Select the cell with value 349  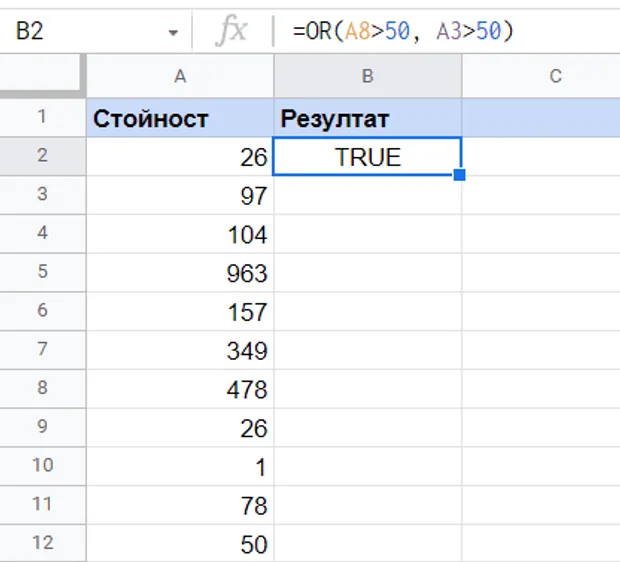point(180,350)
